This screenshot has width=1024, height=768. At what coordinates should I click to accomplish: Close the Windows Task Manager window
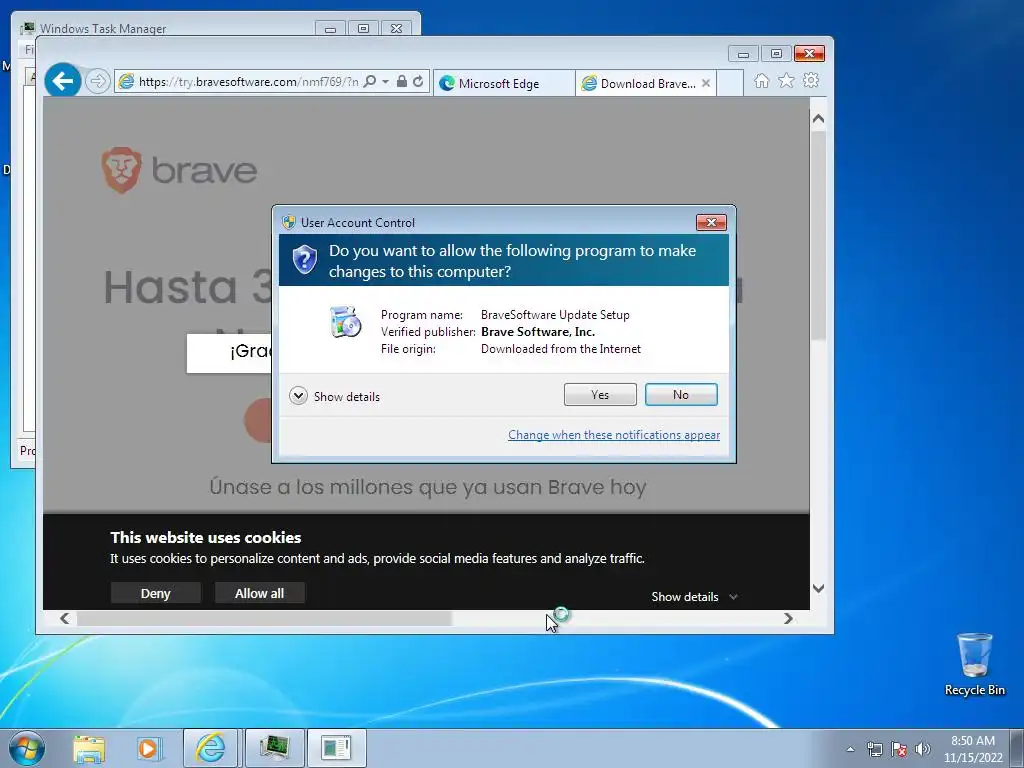396,29
